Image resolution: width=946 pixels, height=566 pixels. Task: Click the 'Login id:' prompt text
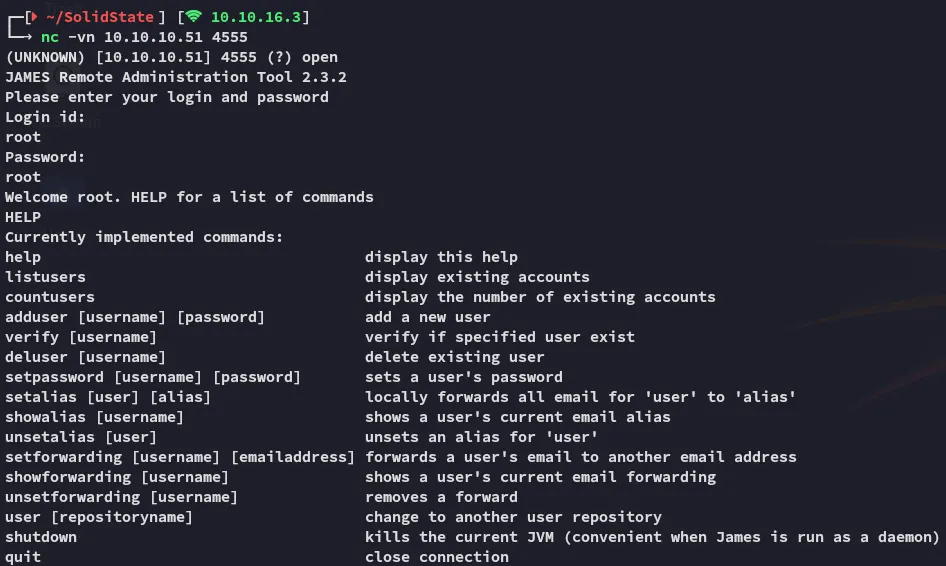pos(45,117)
